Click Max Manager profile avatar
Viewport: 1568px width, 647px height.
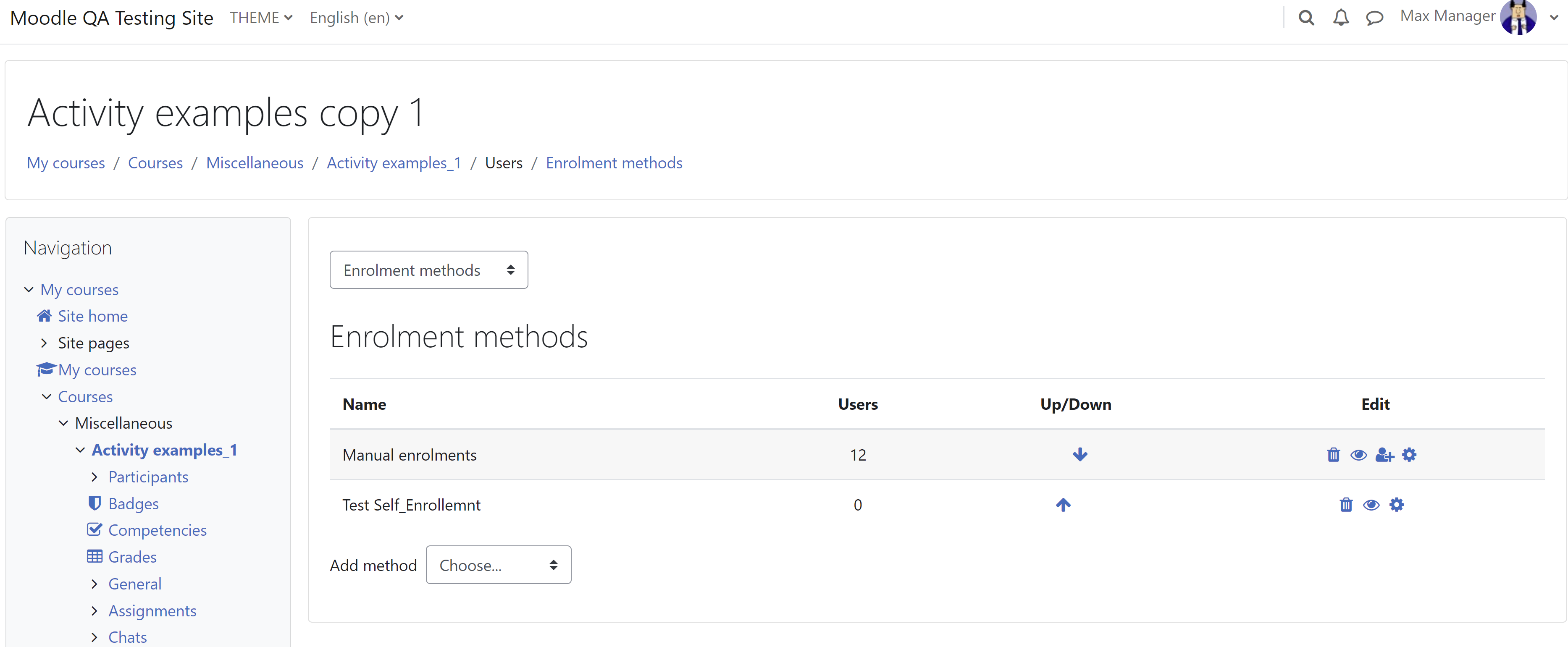click(1519, 18)
